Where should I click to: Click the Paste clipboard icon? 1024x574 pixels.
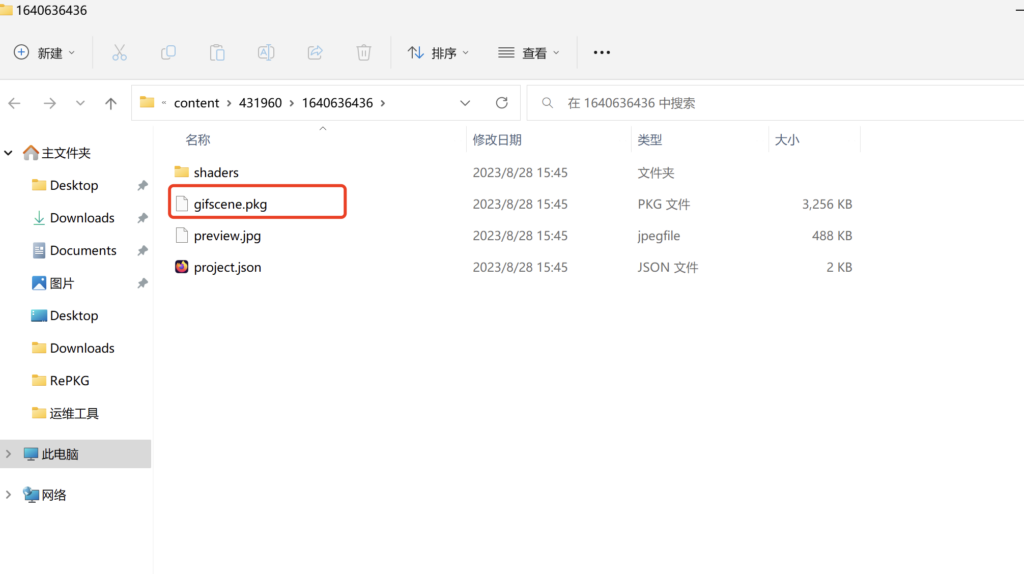pos(217,53)
